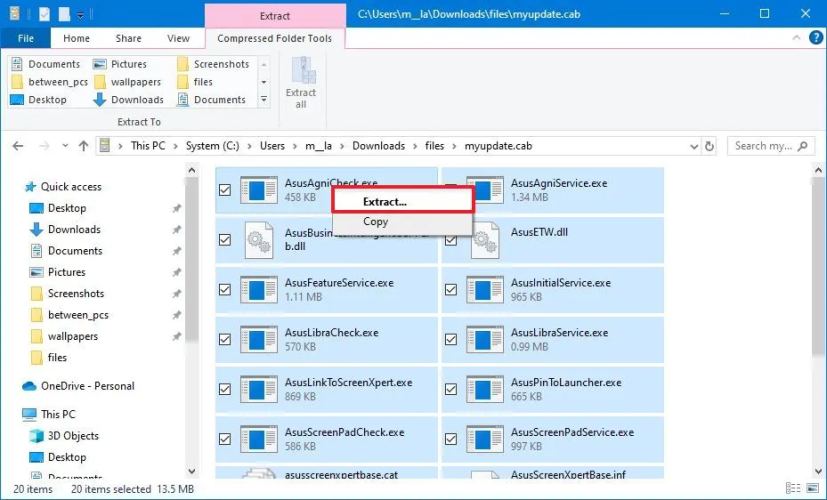Click the up-one-level arrow icon
827x500 pixels.
click(x=83, y=146)
